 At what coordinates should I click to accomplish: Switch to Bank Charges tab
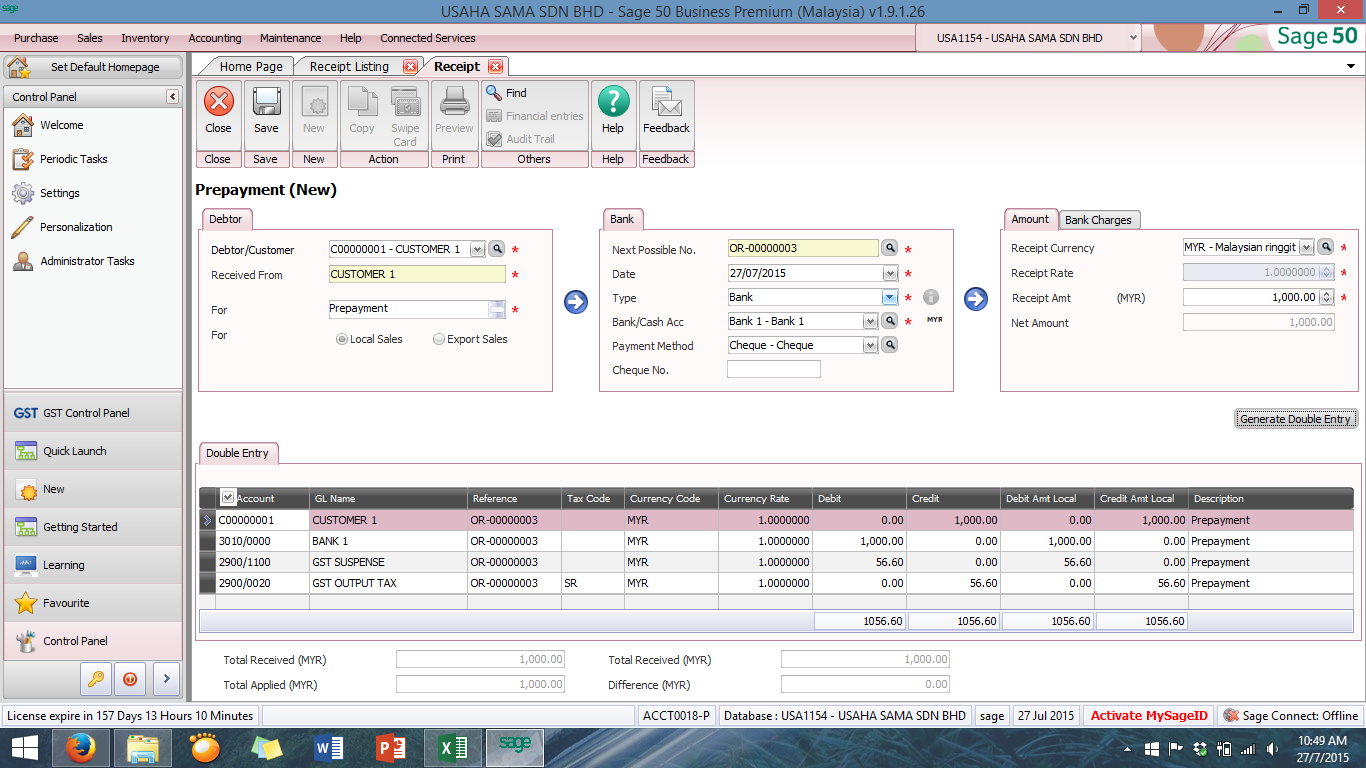pos(1098,220)
